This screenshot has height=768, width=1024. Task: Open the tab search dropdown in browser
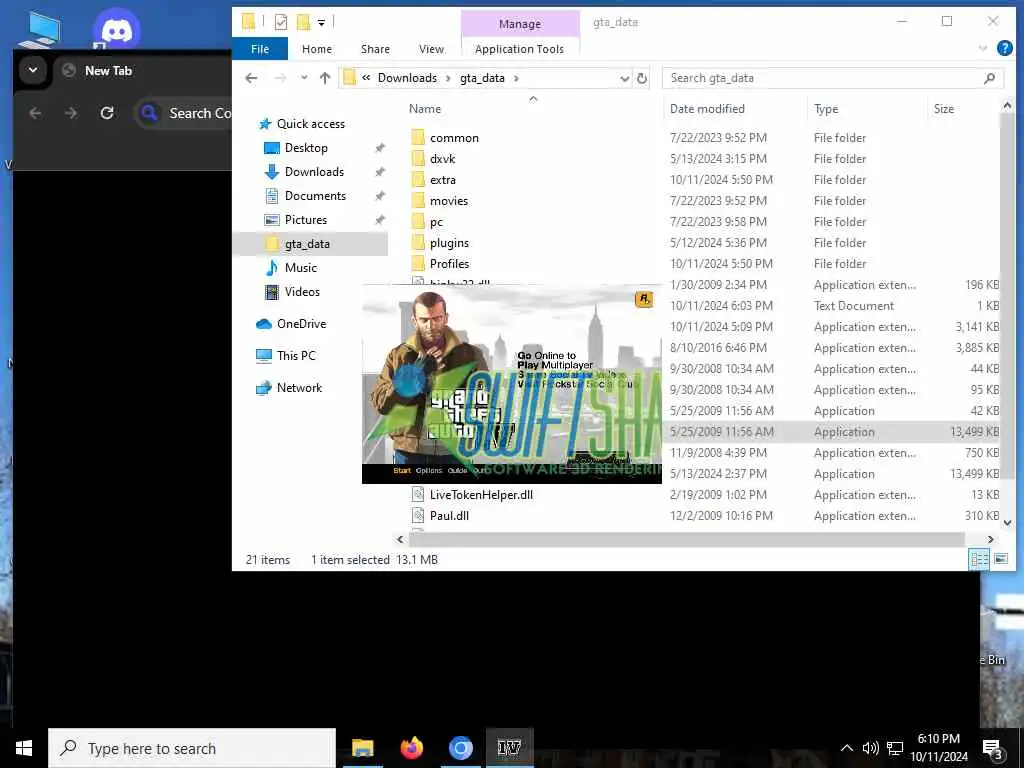pyautogui.click(x=33, y=70)
